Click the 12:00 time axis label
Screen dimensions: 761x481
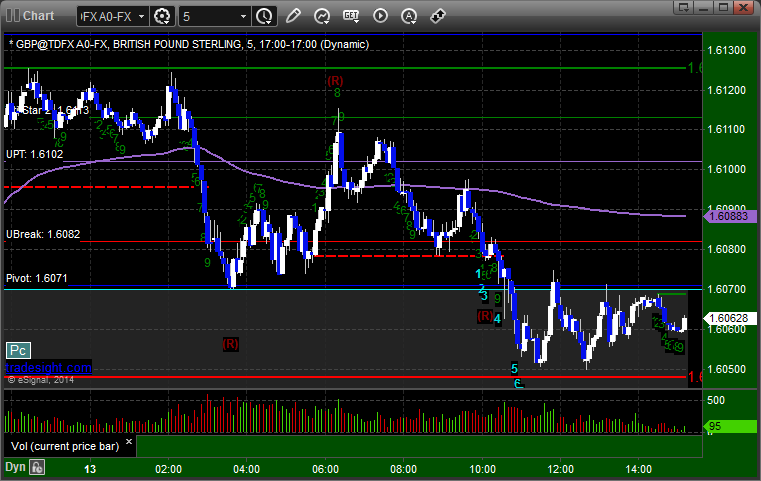coord(561,469)
